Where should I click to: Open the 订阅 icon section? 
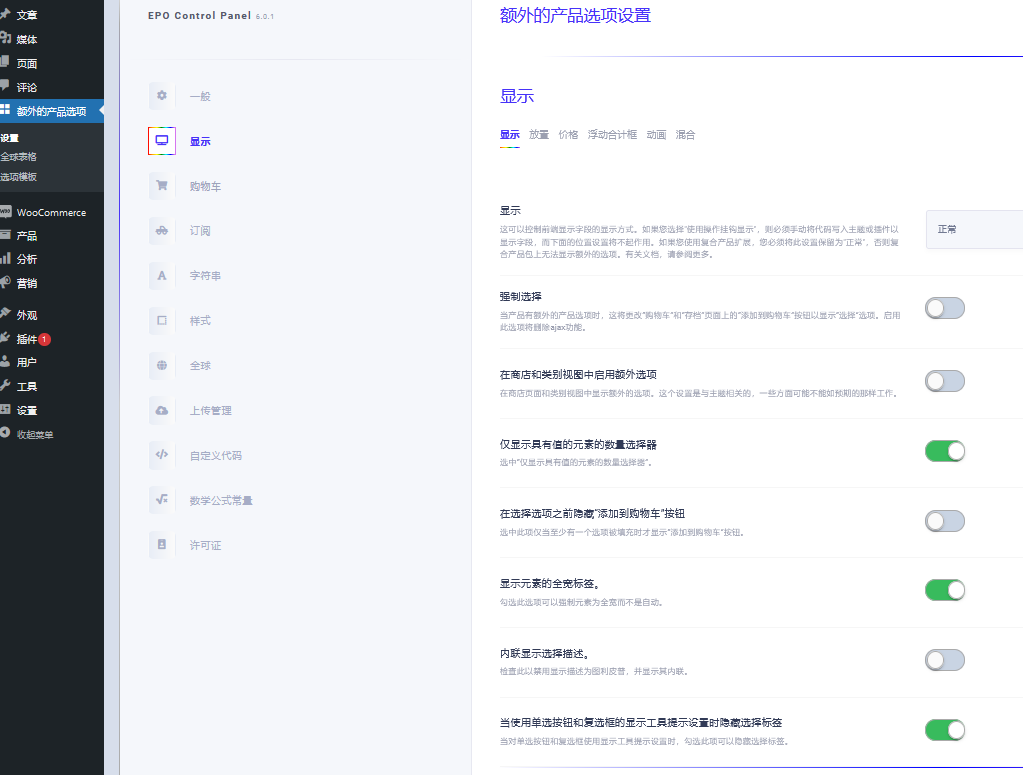pyautogui.click(x=162, y=230)
